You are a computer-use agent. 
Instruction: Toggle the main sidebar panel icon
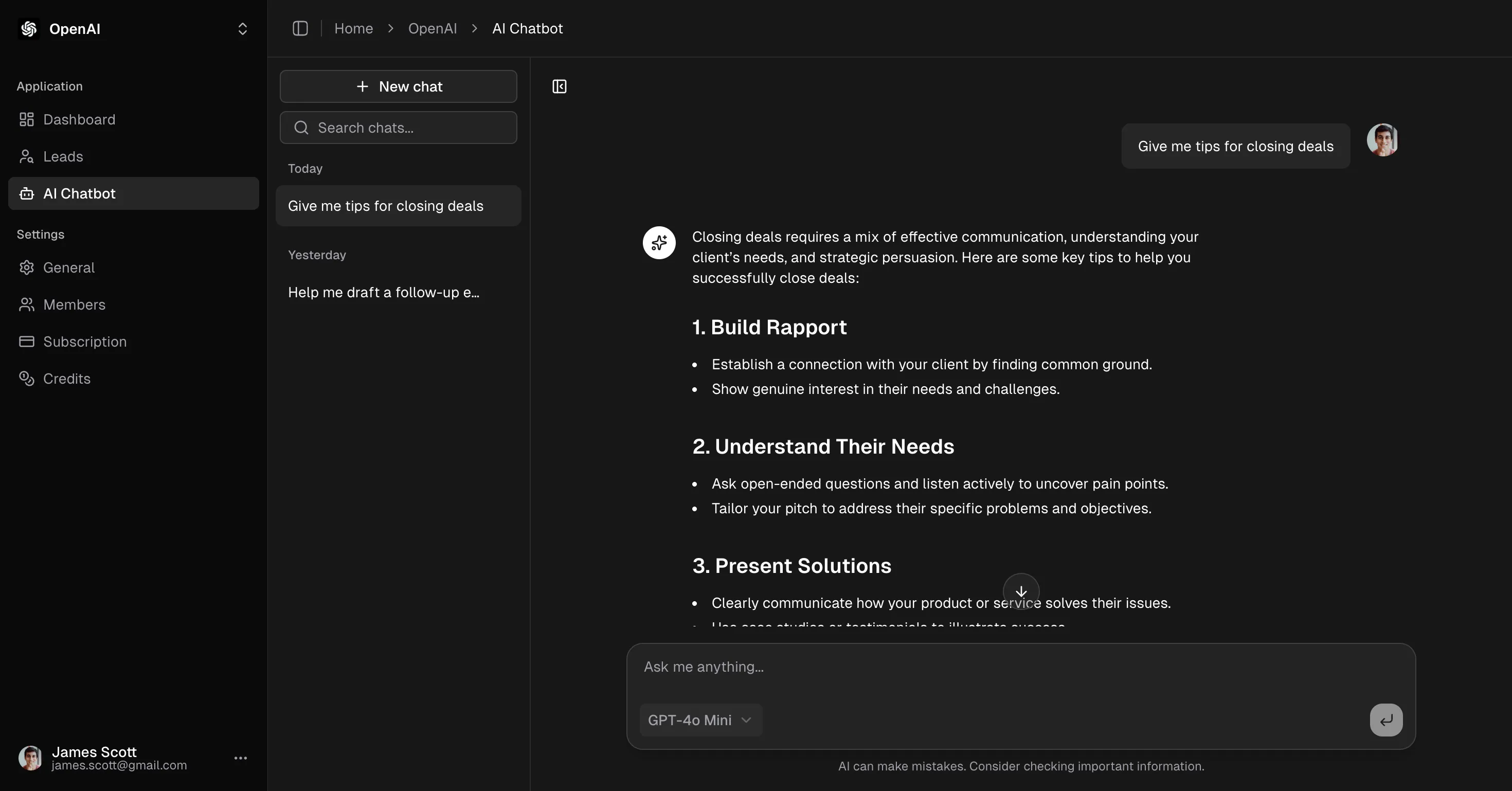[x=300, y=28]
